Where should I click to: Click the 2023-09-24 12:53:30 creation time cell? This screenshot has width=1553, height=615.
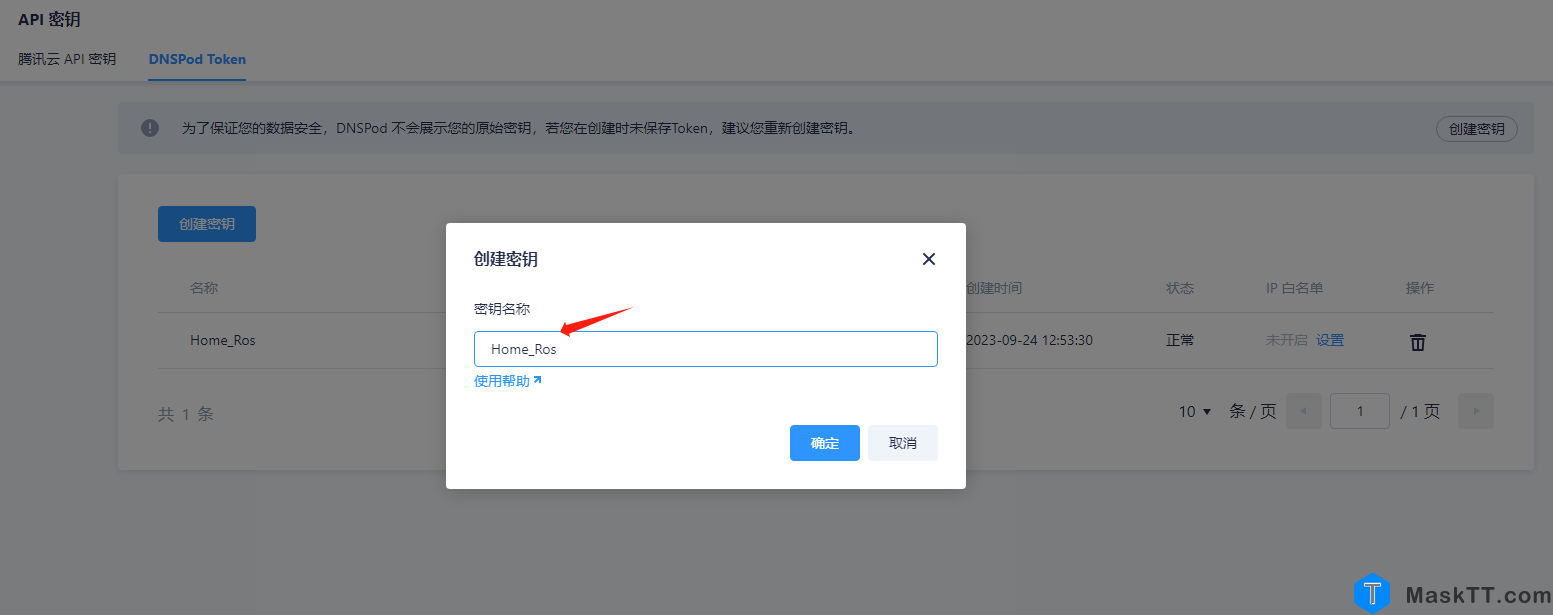click(x=1029, y=340)
